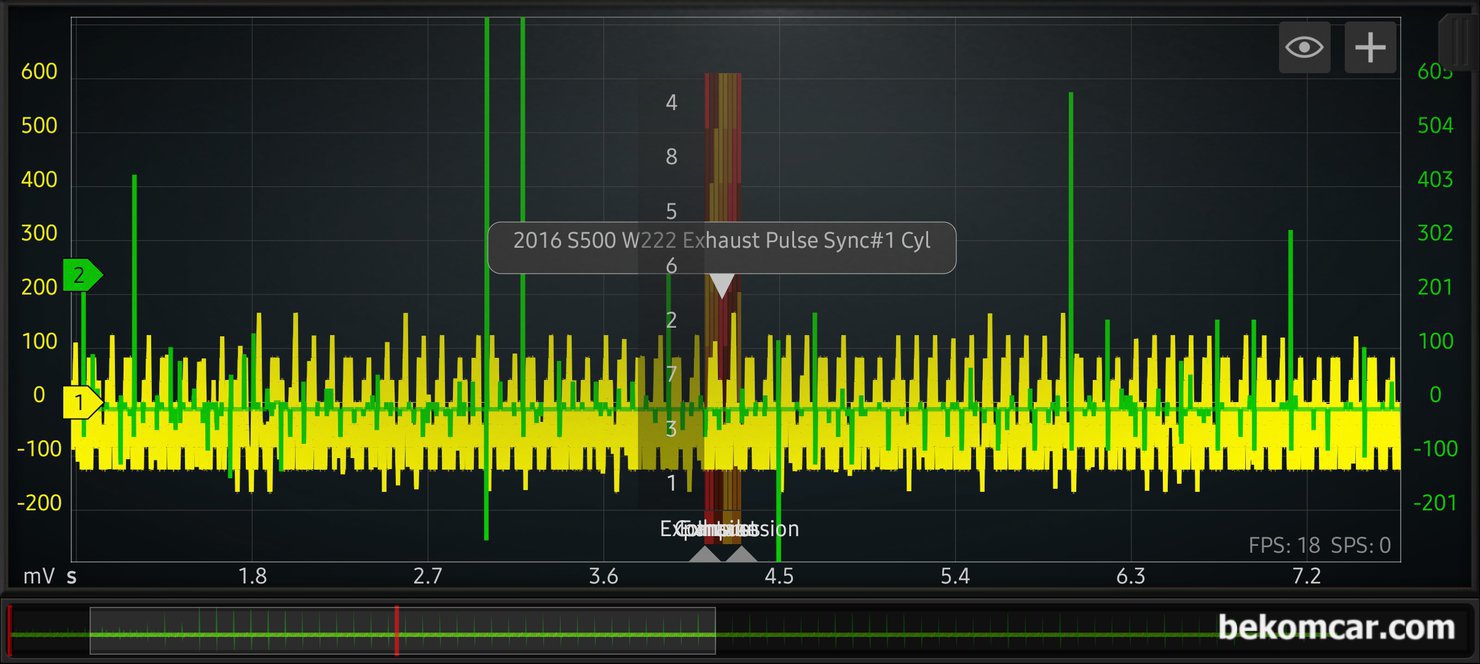Select cylinder 4 in the firing order list

point(671,102)
